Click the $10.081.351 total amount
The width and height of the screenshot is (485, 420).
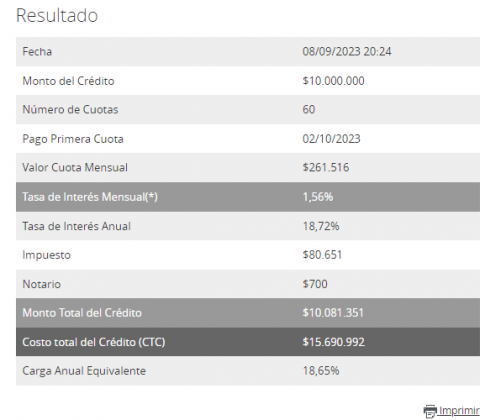click(333, 313)
